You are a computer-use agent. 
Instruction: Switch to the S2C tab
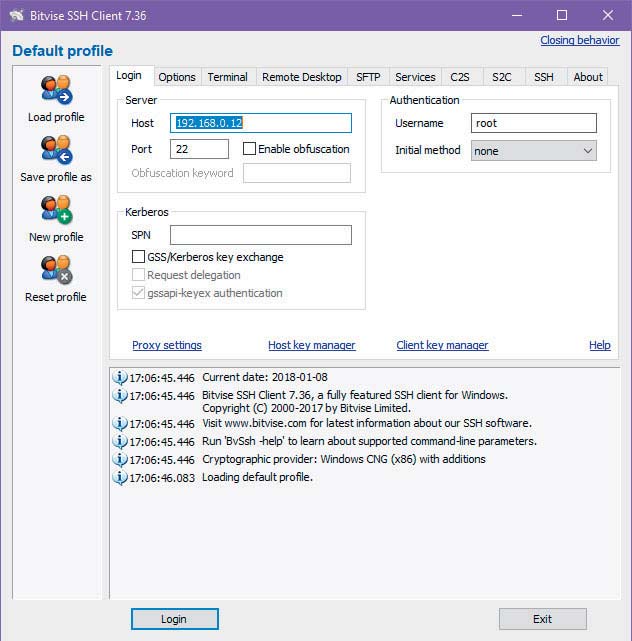pos(502,77)
